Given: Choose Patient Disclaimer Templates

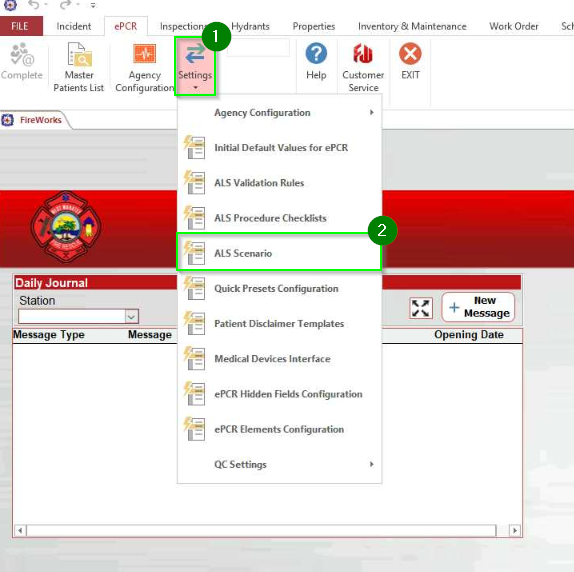Looking at the screenshot, I should pyautogui.click(x=279, y=324).
